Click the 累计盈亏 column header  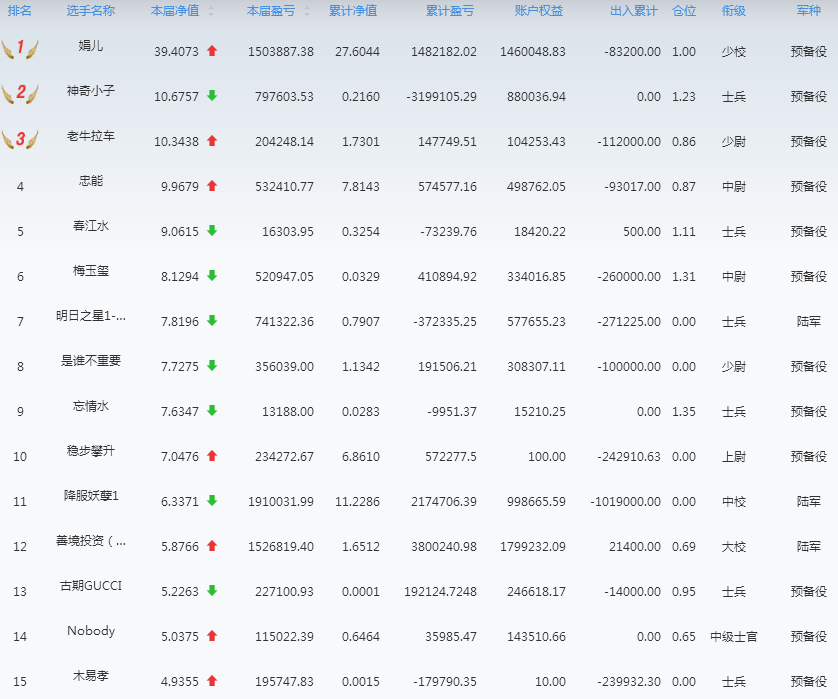coord(449,12)
